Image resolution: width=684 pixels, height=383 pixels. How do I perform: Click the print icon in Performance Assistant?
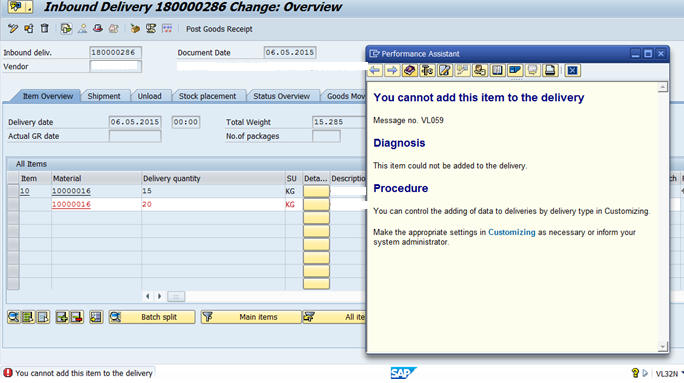click(550, 70)
